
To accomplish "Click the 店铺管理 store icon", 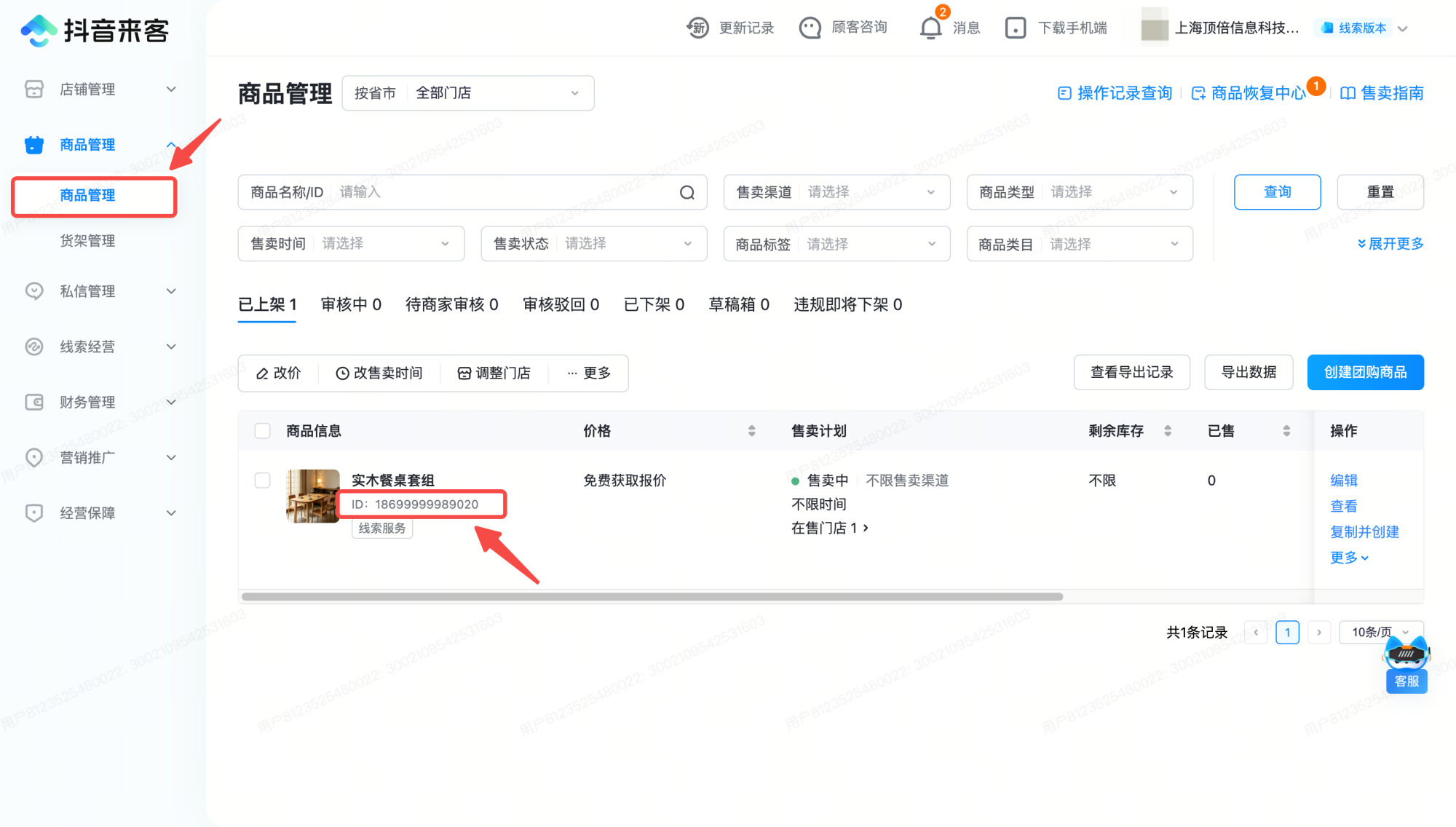I will pyautogui.click(x=33, y=89).
